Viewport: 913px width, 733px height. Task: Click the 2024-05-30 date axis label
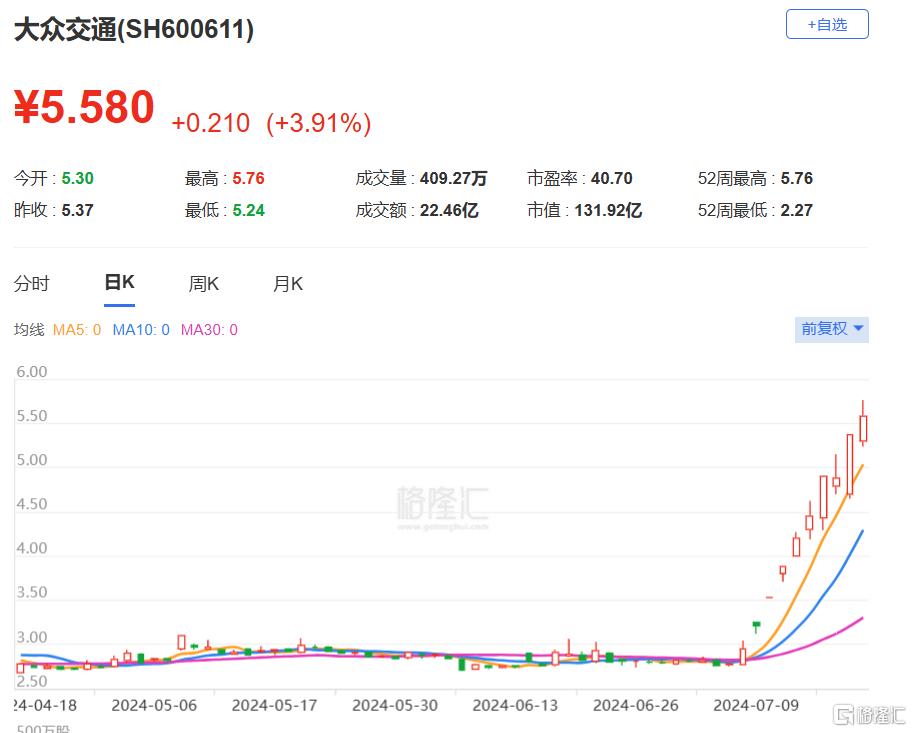coord(395,706)
